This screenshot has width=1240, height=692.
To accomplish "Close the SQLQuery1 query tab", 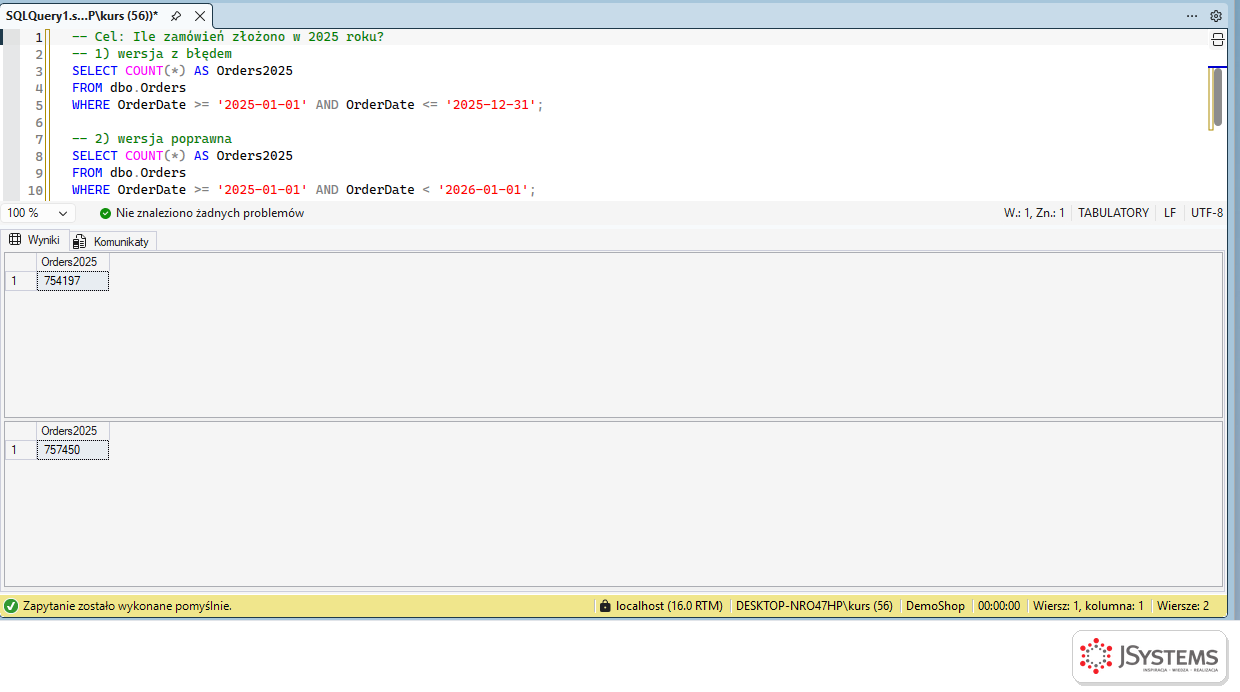I will (200, 16).
